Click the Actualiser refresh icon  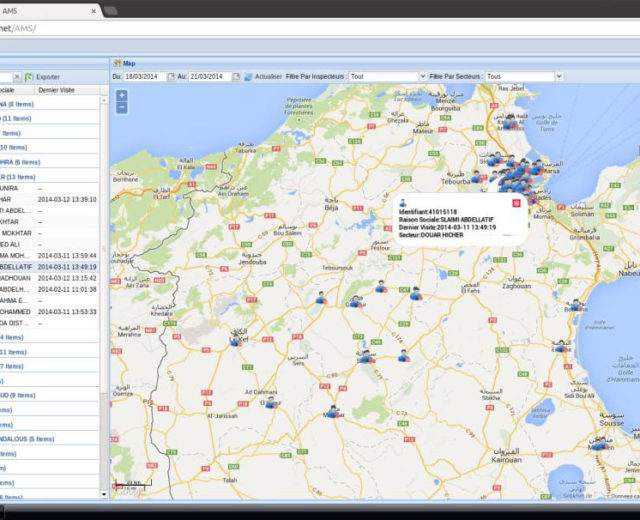(248, 76)
